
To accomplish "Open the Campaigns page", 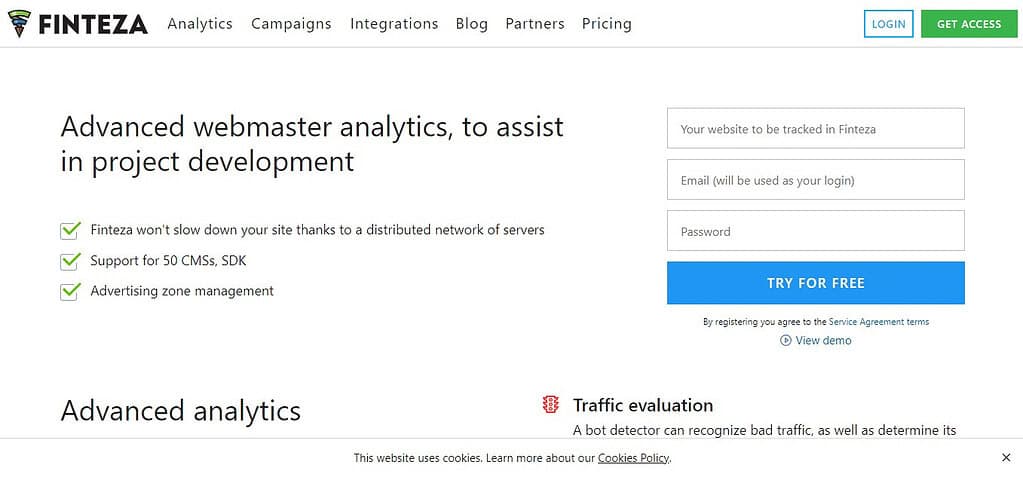I will [291, 23].
